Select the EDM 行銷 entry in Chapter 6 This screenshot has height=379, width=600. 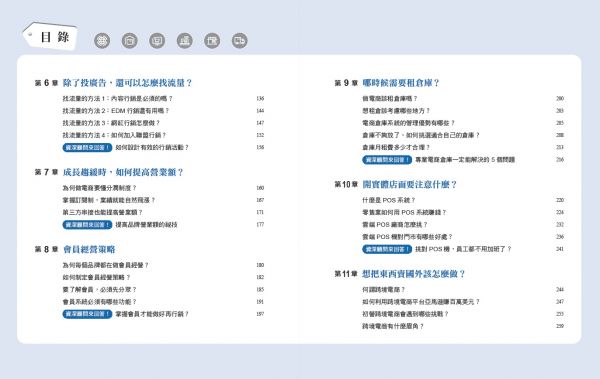[116, 111]
